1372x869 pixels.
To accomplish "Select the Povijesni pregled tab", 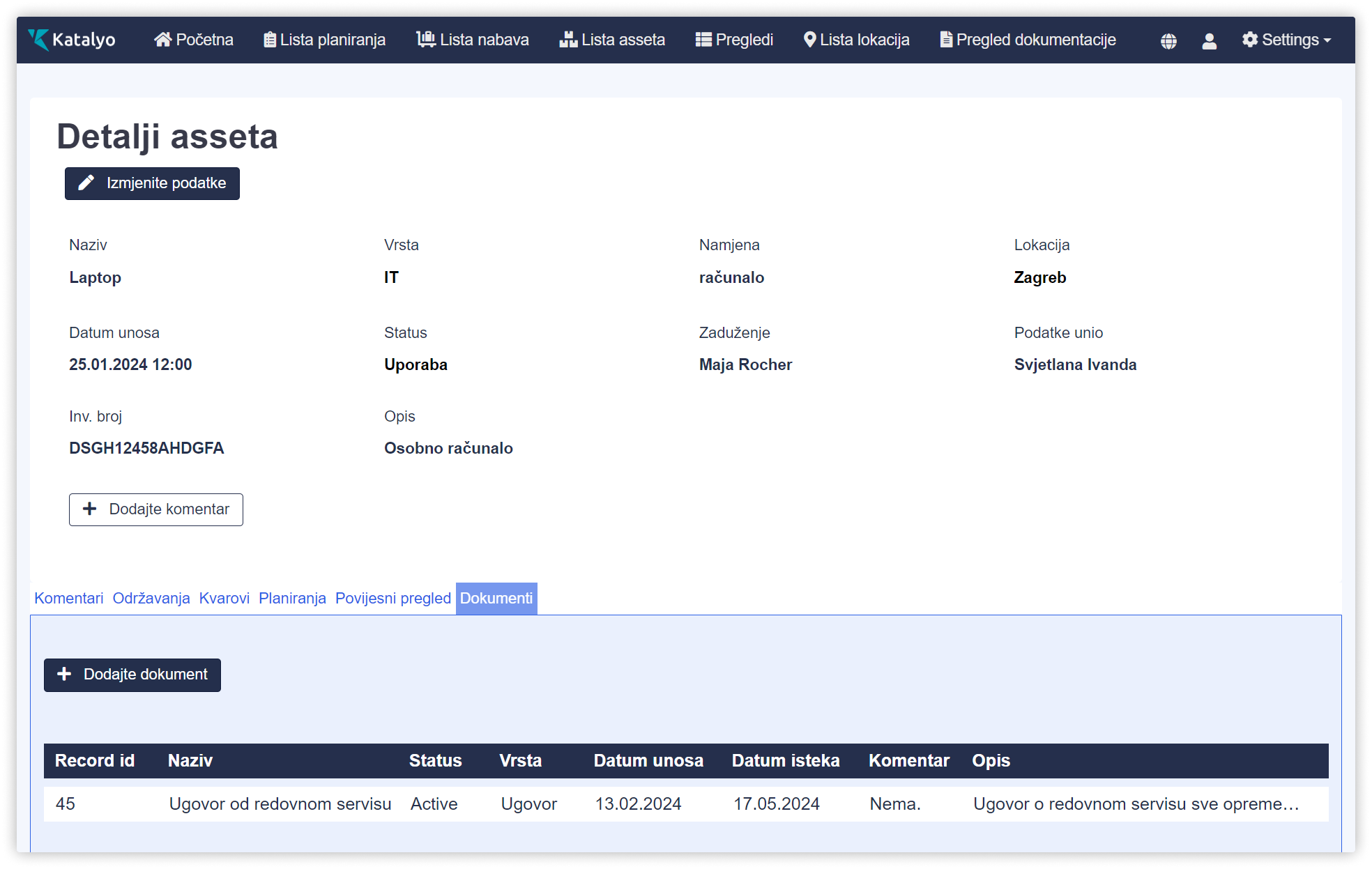I will pos(392,598).
